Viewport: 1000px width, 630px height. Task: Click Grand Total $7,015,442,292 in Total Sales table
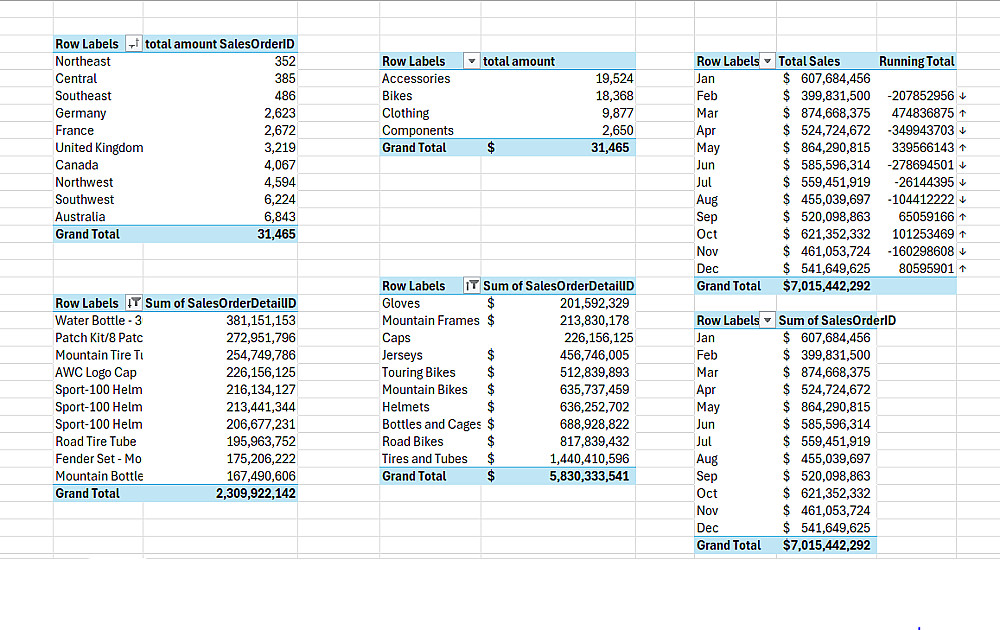pyautogui.click(x=827, y=286)
